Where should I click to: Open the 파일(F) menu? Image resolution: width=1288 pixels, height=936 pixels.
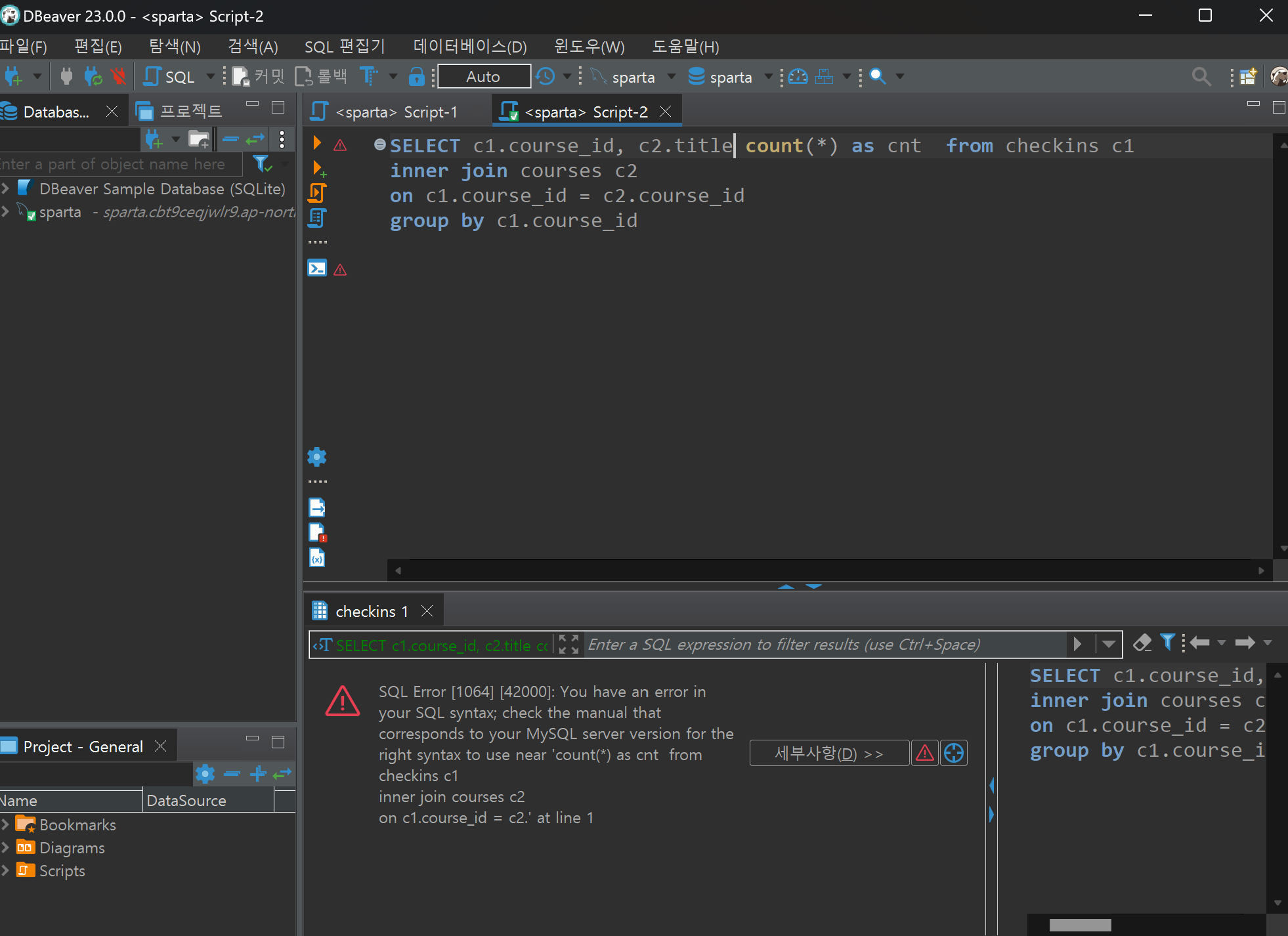pos(24,47)
